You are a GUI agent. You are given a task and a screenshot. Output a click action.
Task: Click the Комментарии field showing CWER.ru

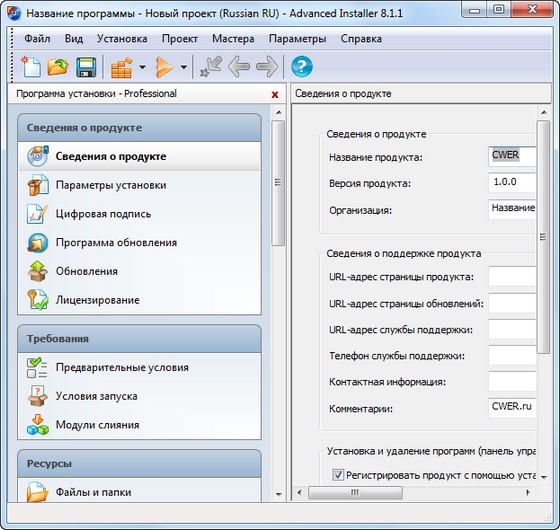[x=512, y=408]
